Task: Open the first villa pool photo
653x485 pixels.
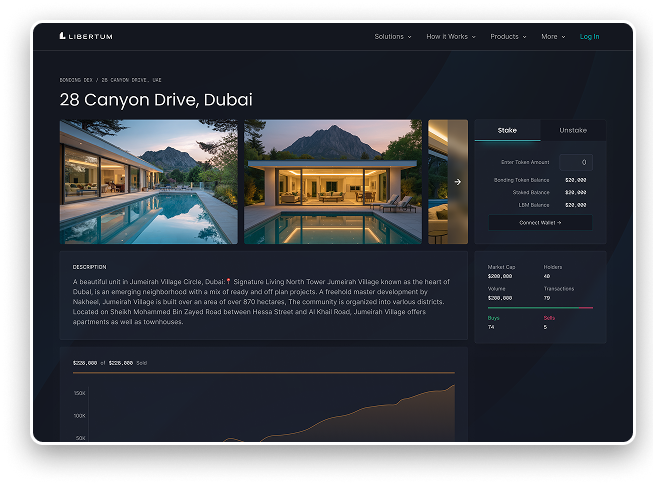Action: (148, 182)
